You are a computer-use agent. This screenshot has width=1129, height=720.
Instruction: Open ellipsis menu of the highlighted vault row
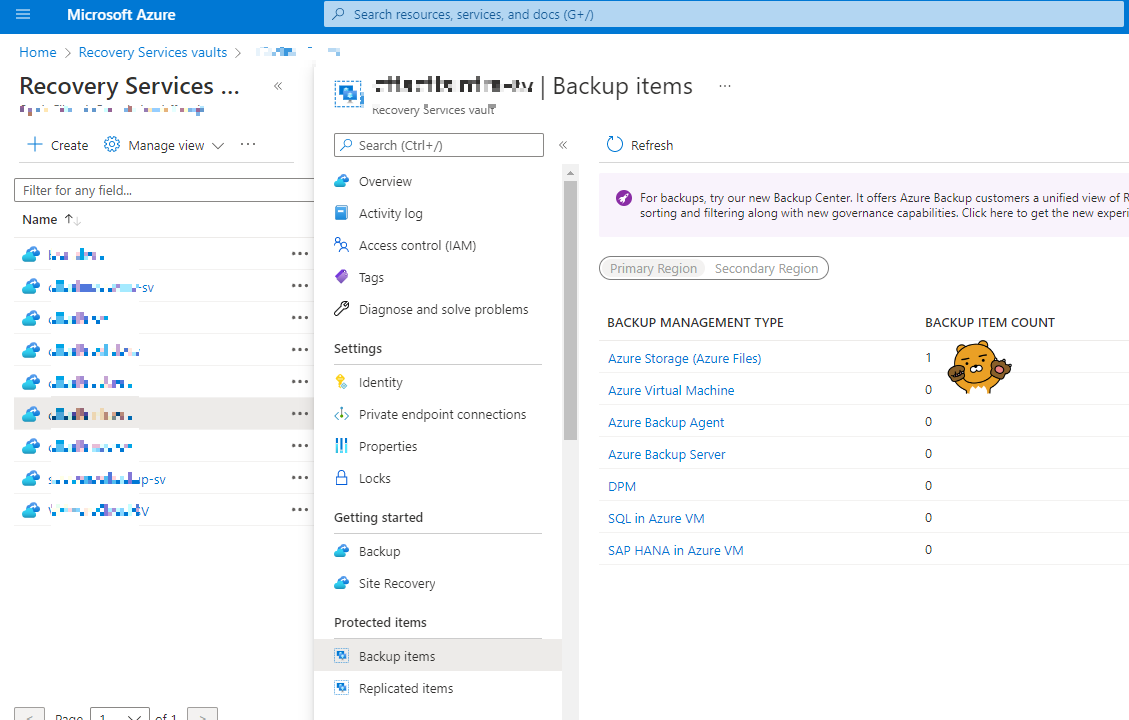pos(300,414)
